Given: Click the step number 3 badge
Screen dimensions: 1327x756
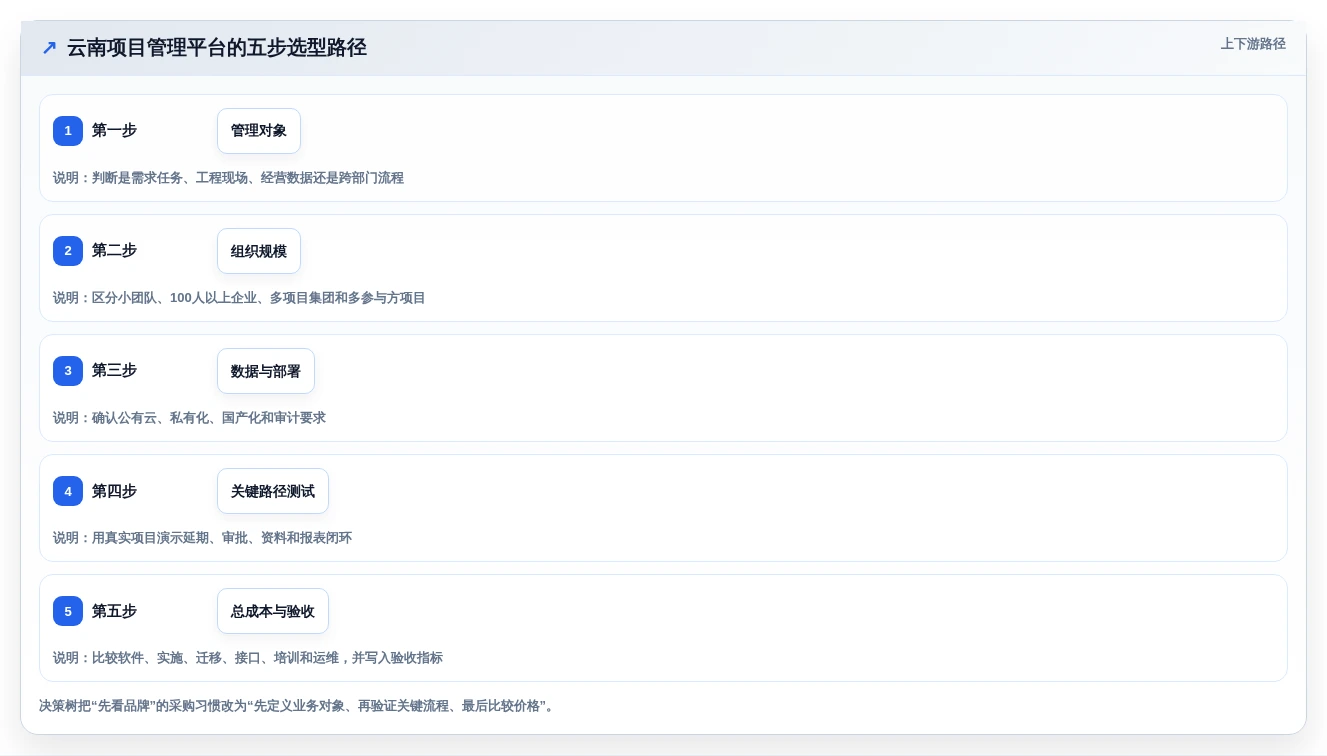Looking at the screenshot, I should [x=68, y=371].
